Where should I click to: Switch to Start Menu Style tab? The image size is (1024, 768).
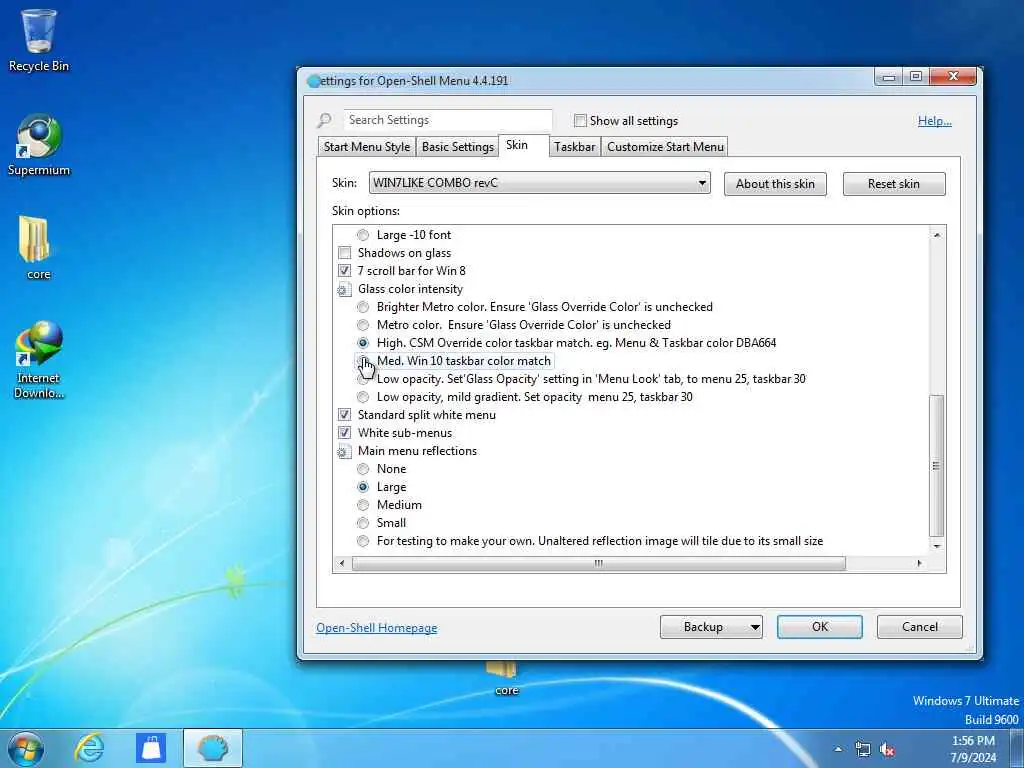pyautogui.click(x=366, y=147)
